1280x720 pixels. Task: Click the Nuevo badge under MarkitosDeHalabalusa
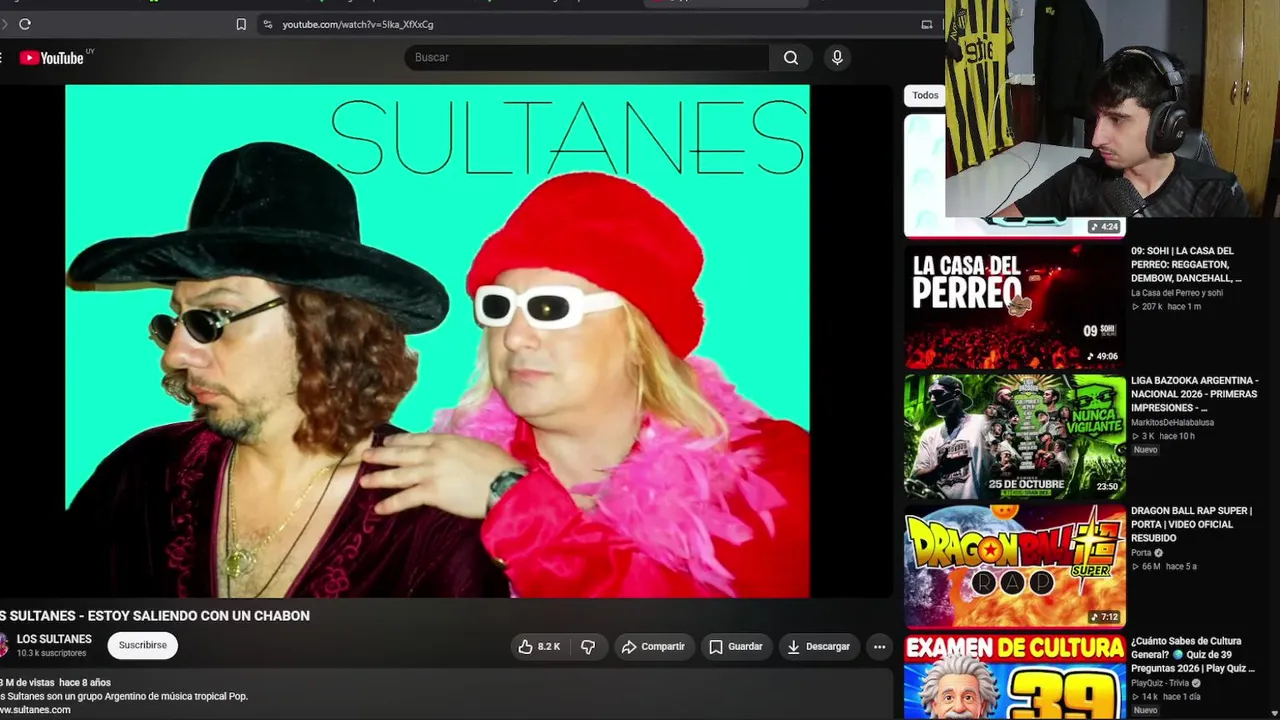point(1145,450)
